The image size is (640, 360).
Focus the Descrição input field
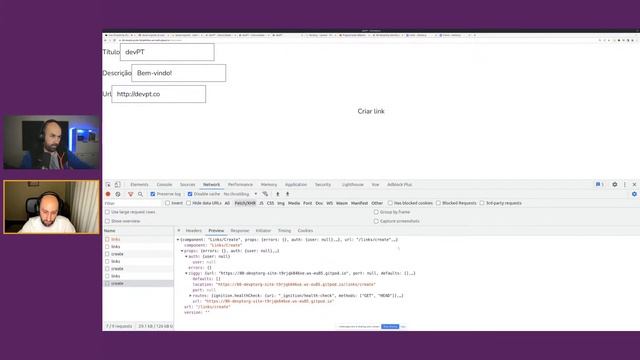178,73
